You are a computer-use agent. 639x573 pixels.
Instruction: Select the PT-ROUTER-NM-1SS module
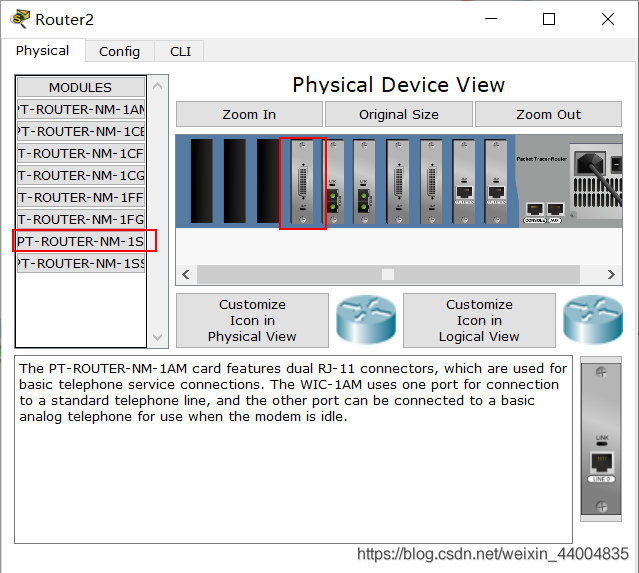click(x=81, y=263)
